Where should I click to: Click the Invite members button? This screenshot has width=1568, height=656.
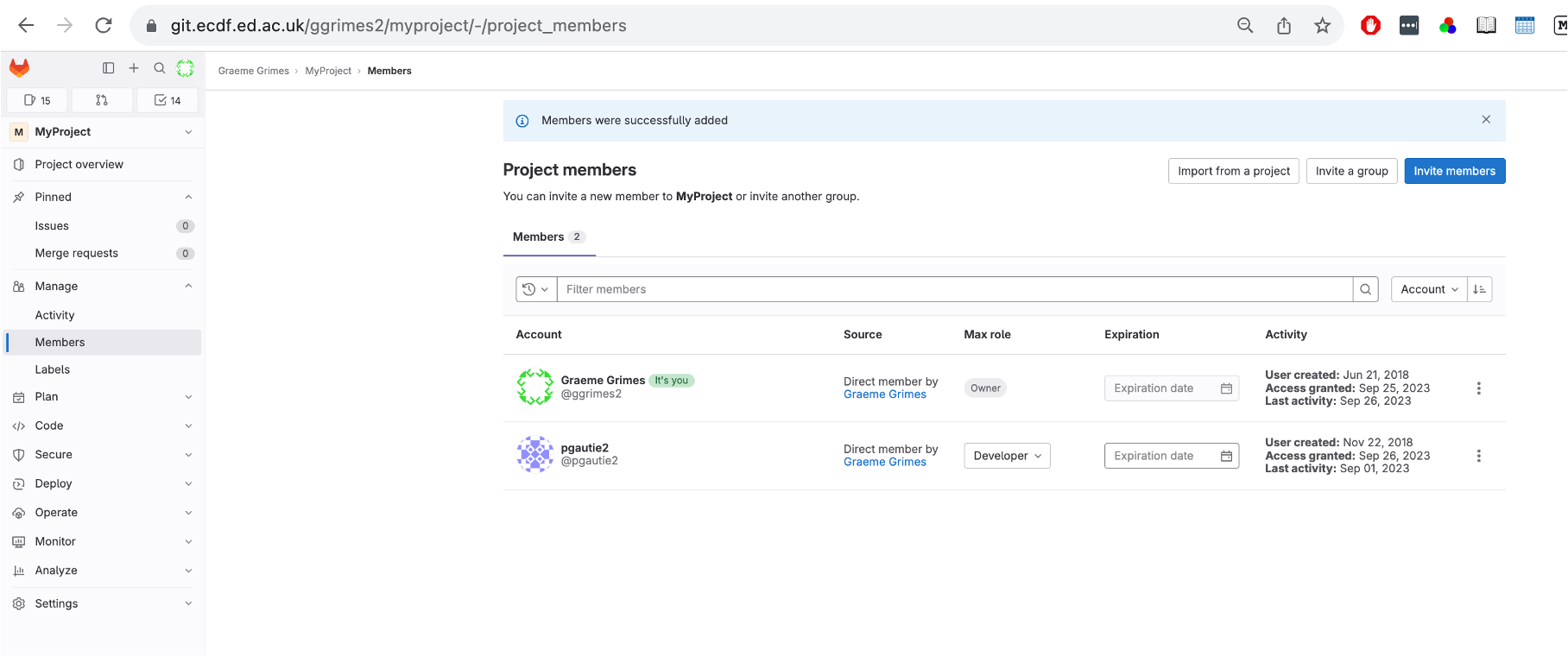1455,171
